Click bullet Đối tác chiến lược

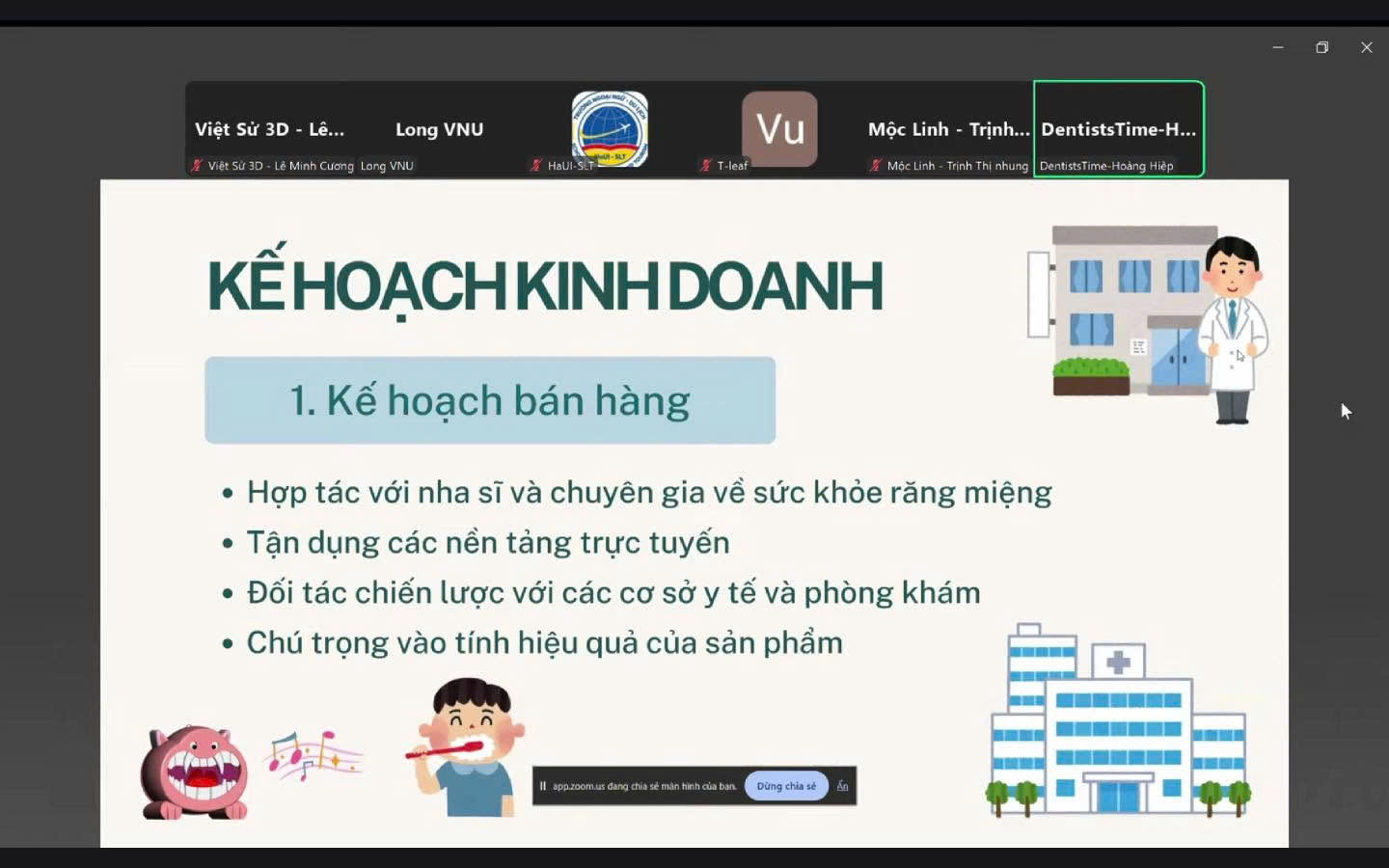click(x=613, y=592)
